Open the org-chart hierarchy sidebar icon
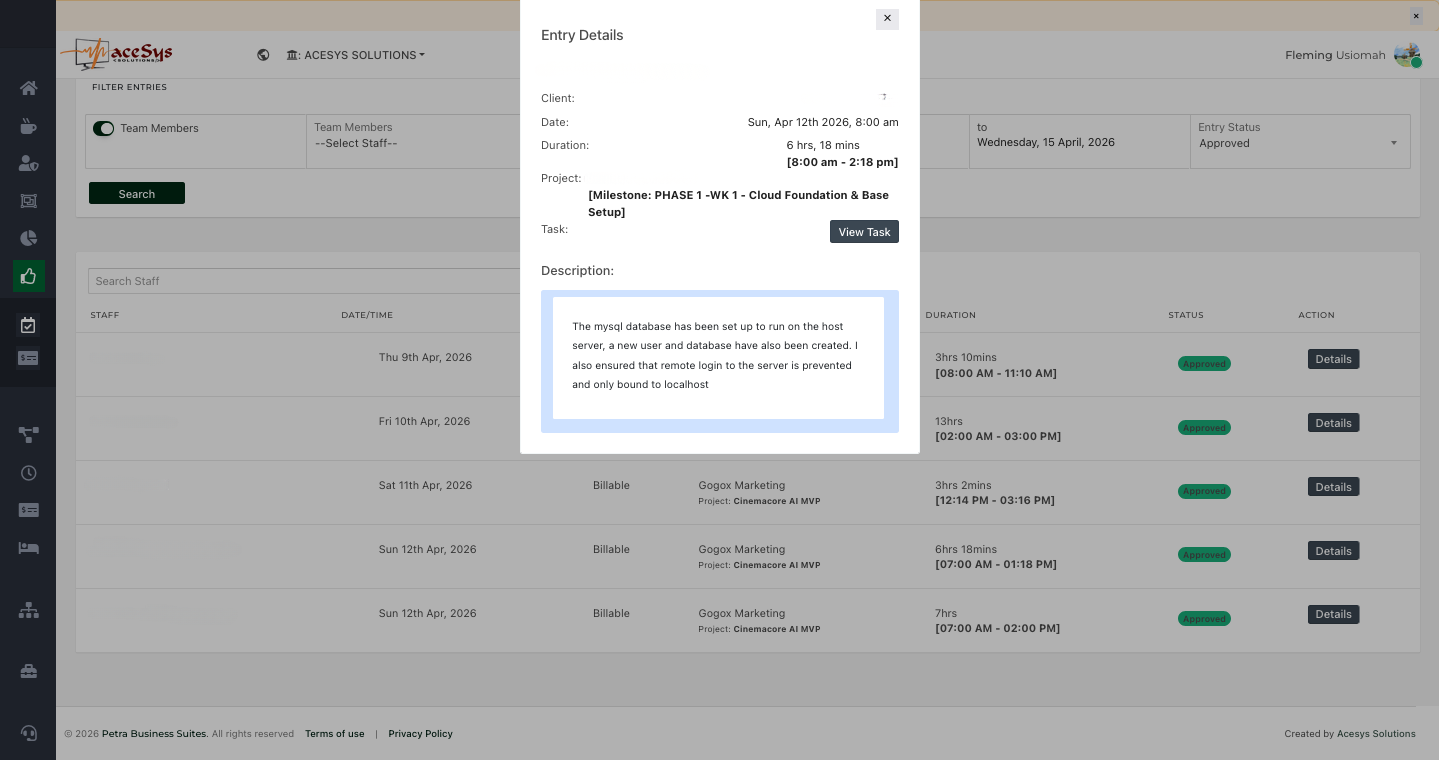Screen dimensions: 1440x760 click(x=28, y=609)
